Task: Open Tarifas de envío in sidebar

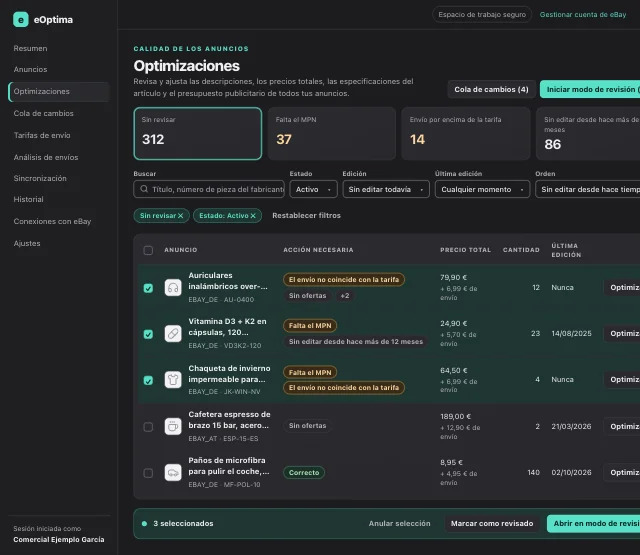Action: [42, 135]
